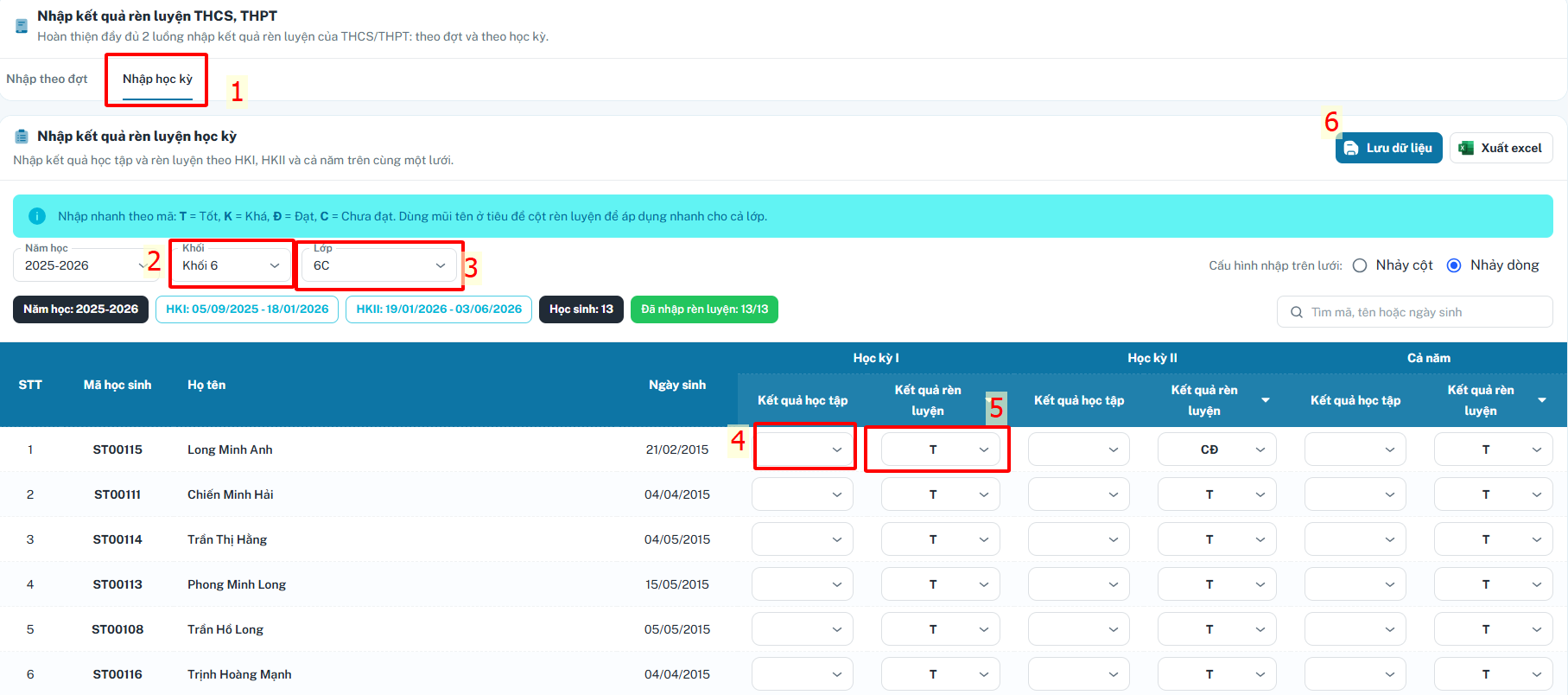
Task: Open Cả năm rèn luyện dropdown for Phong Minh Long
Action: pyautogui.click(x=1494, y=584)
